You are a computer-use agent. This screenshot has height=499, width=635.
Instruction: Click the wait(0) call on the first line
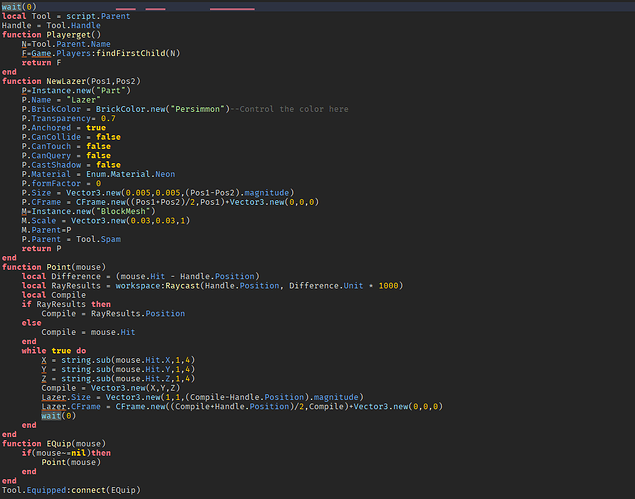19,6
